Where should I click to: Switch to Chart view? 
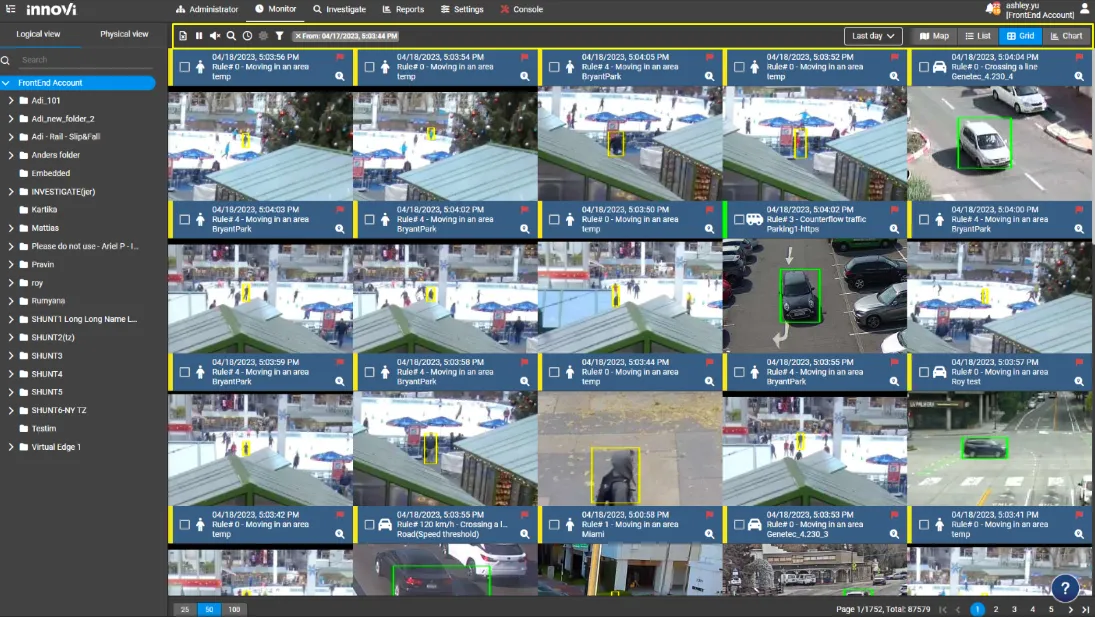pyautogui.click(x=1066, y=36)
